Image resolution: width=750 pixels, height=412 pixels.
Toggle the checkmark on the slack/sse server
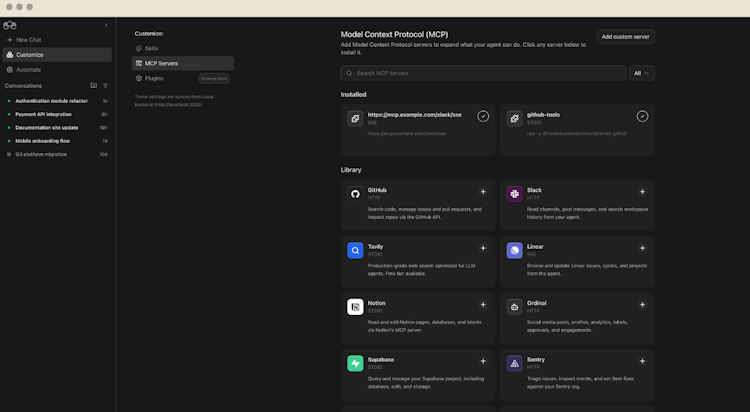point(483,116)
